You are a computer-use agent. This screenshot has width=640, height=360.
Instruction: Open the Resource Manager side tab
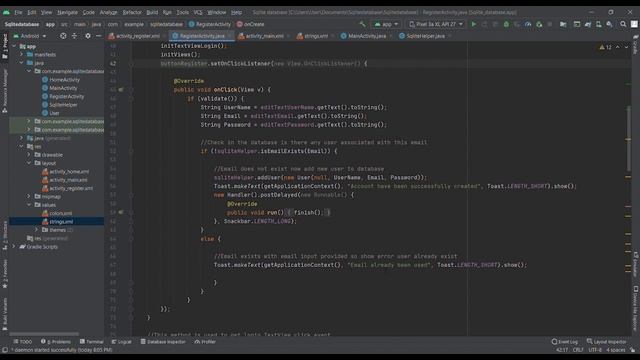pyautogui.click(x=5, y=91)
